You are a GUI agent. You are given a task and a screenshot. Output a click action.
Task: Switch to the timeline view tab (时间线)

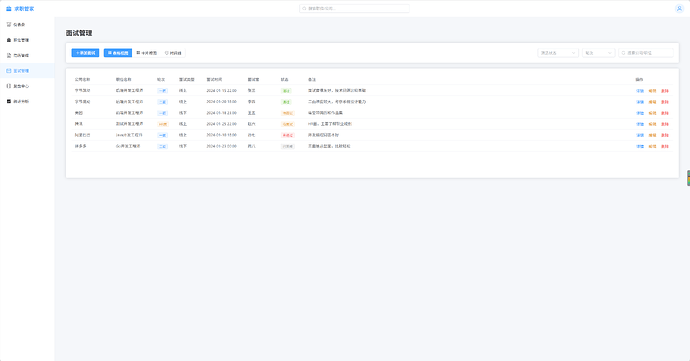click(173, 53)
